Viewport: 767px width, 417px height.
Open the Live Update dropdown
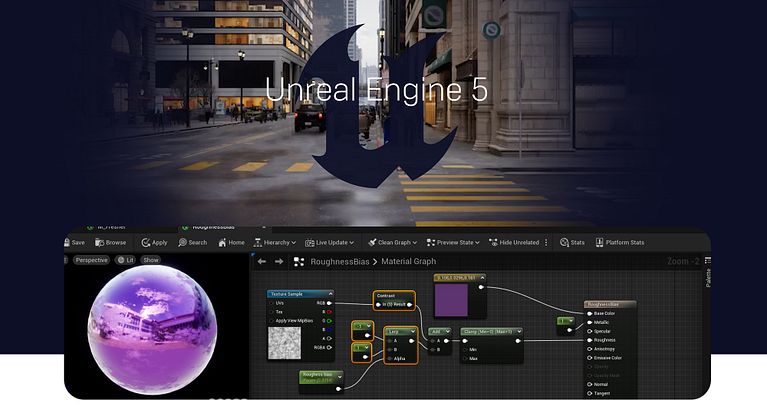[x=328, y=242]
